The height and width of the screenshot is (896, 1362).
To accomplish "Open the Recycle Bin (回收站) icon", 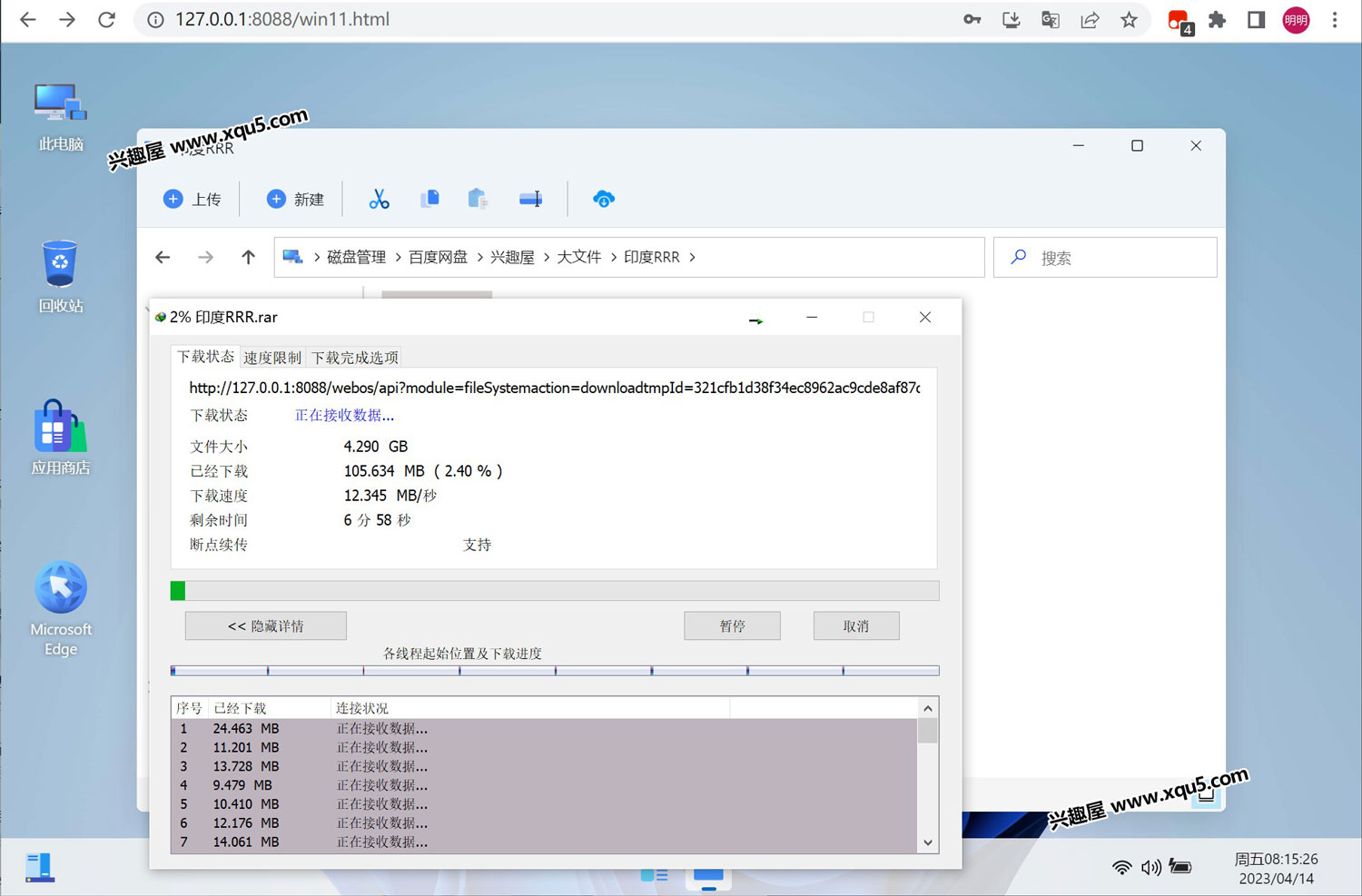I will tap(61, 276).
